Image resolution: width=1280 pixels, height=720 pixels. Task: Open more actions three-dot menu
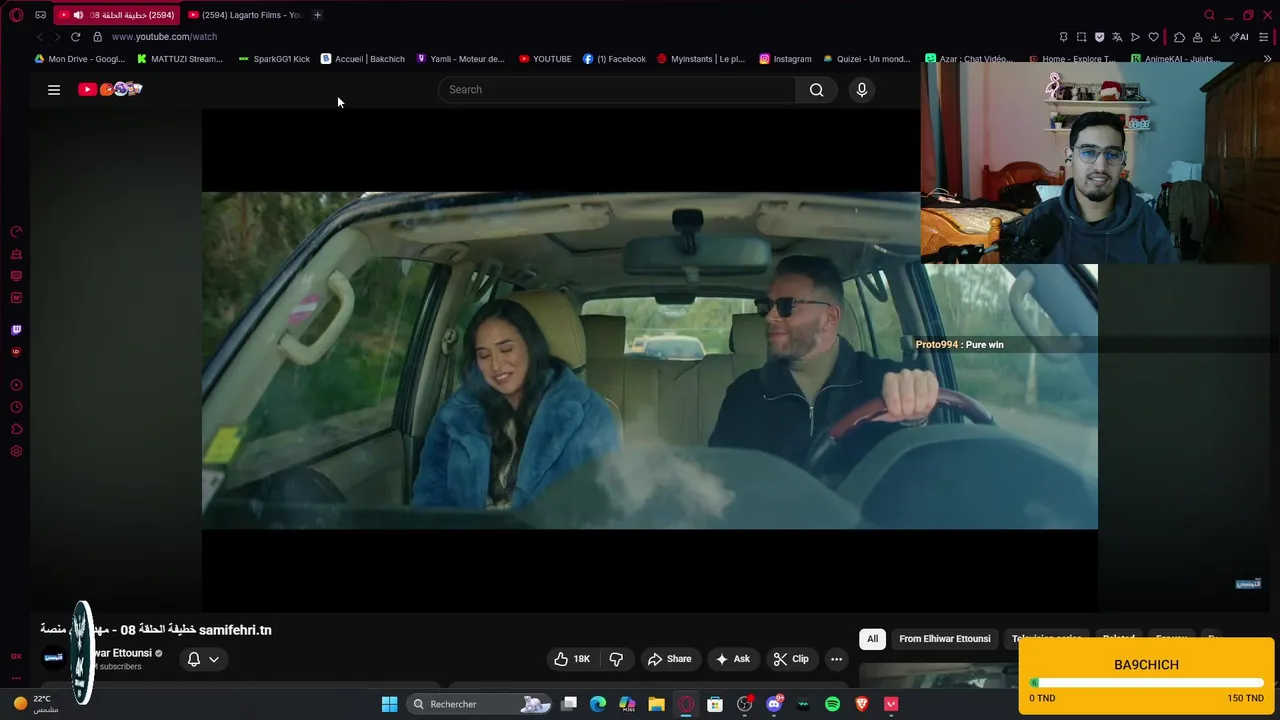point(836,659)
